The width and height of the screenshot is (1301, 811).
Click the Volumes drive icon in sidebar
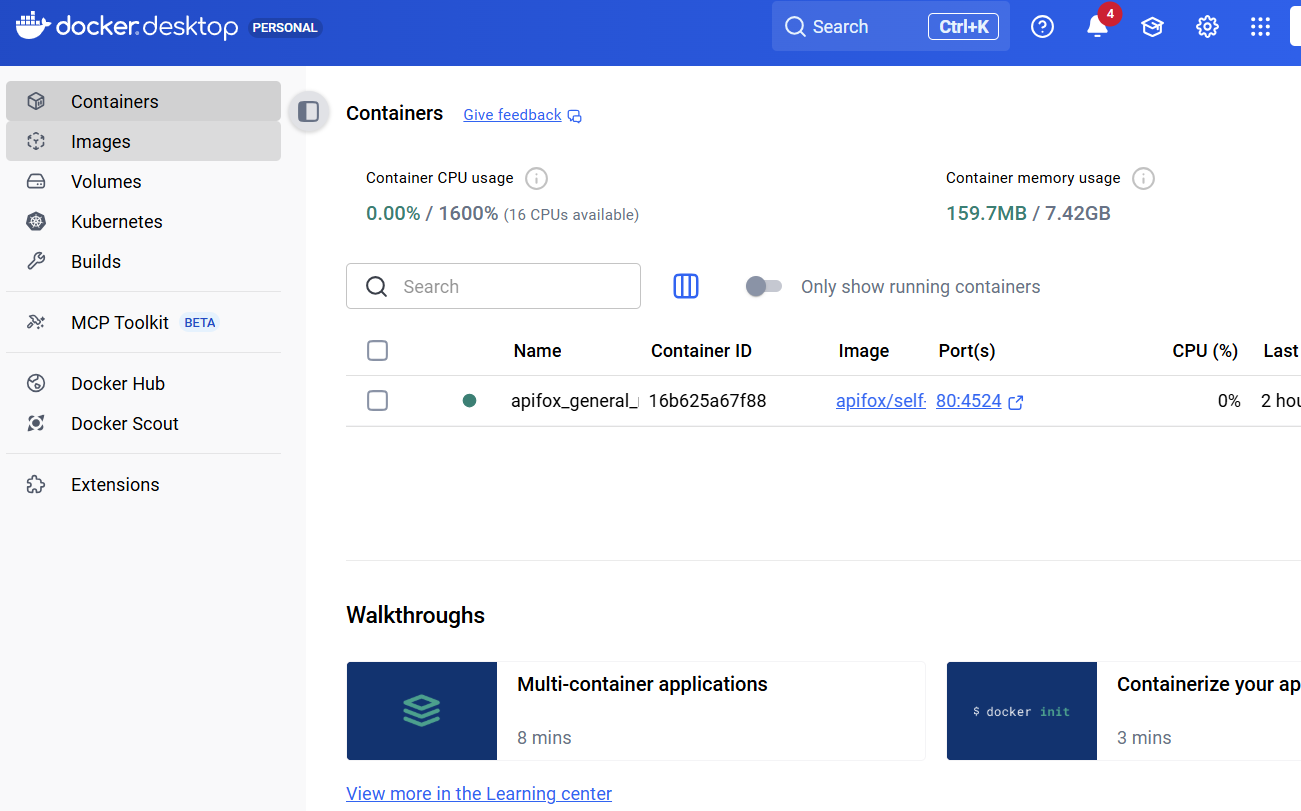click(36, 181)
